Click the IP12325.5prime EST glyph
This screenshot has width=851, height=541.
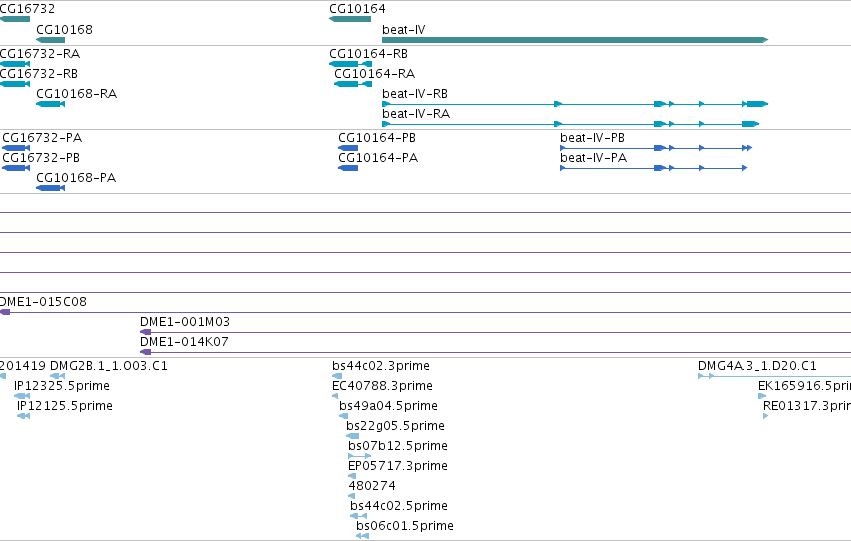pos(22,396)
